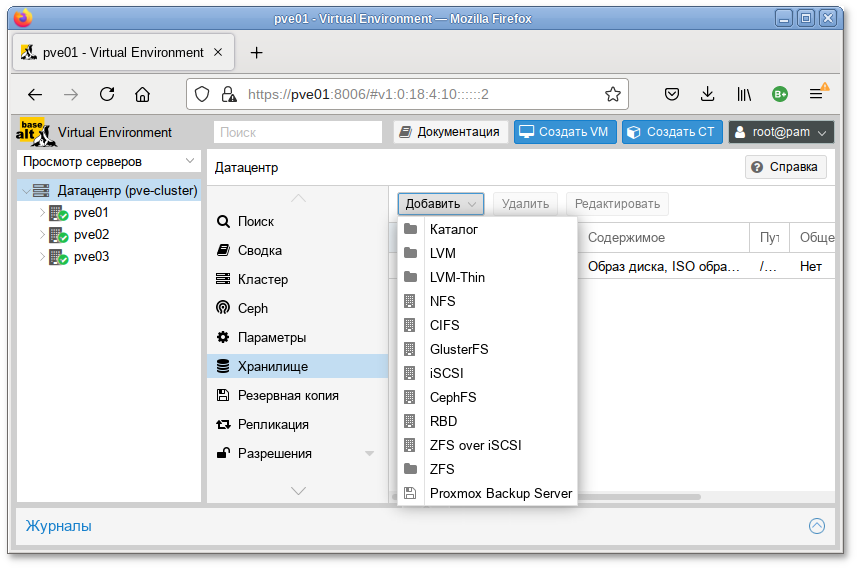Choose GlusterFS storage type

488,349
